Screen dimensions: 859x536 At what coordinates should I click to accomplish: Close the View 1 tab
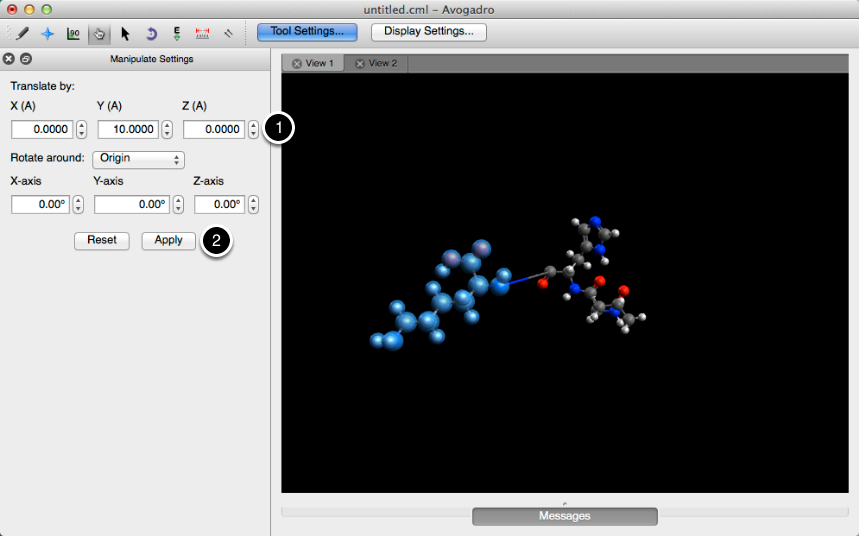click(x=296, y=64)
